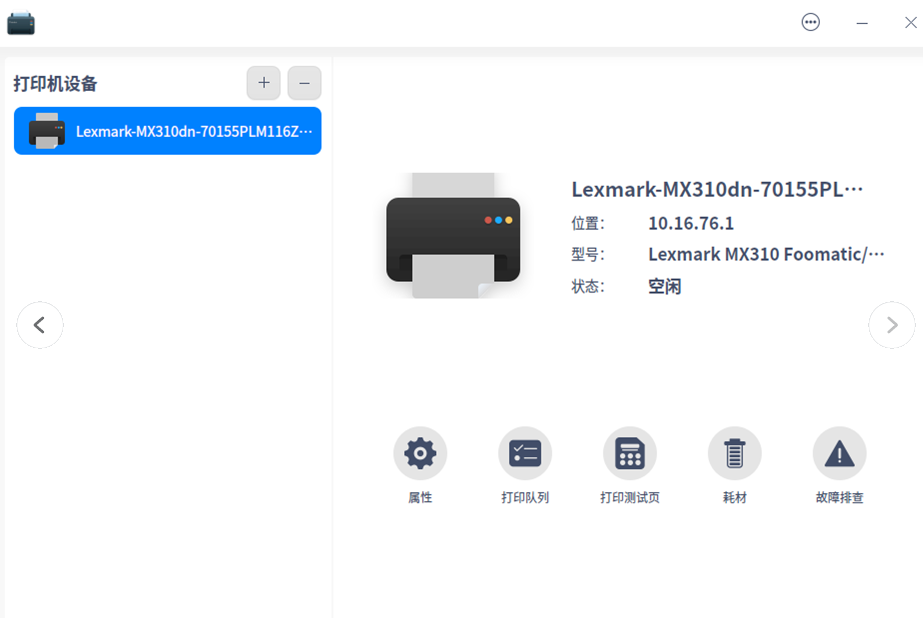Add a printer with the plus button
The width and height of the screenshot is (923, 618).
coord(263,83)
